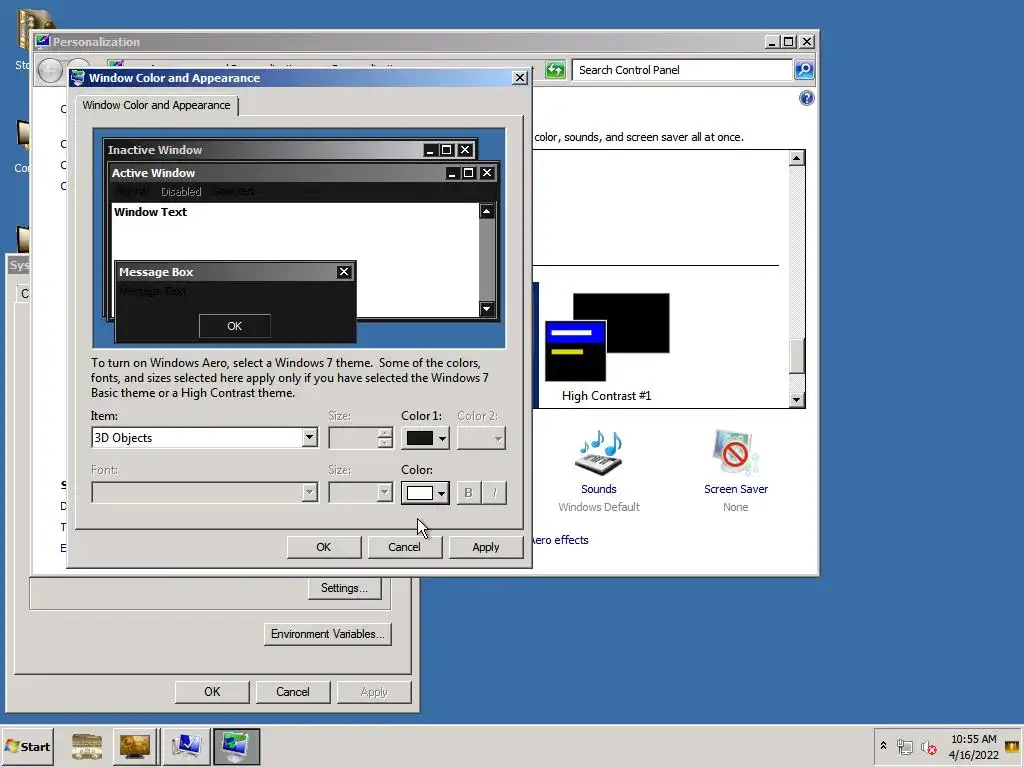Click the Sounds link label
This screenshot has width=1024, height=768.
pos(599,489)
